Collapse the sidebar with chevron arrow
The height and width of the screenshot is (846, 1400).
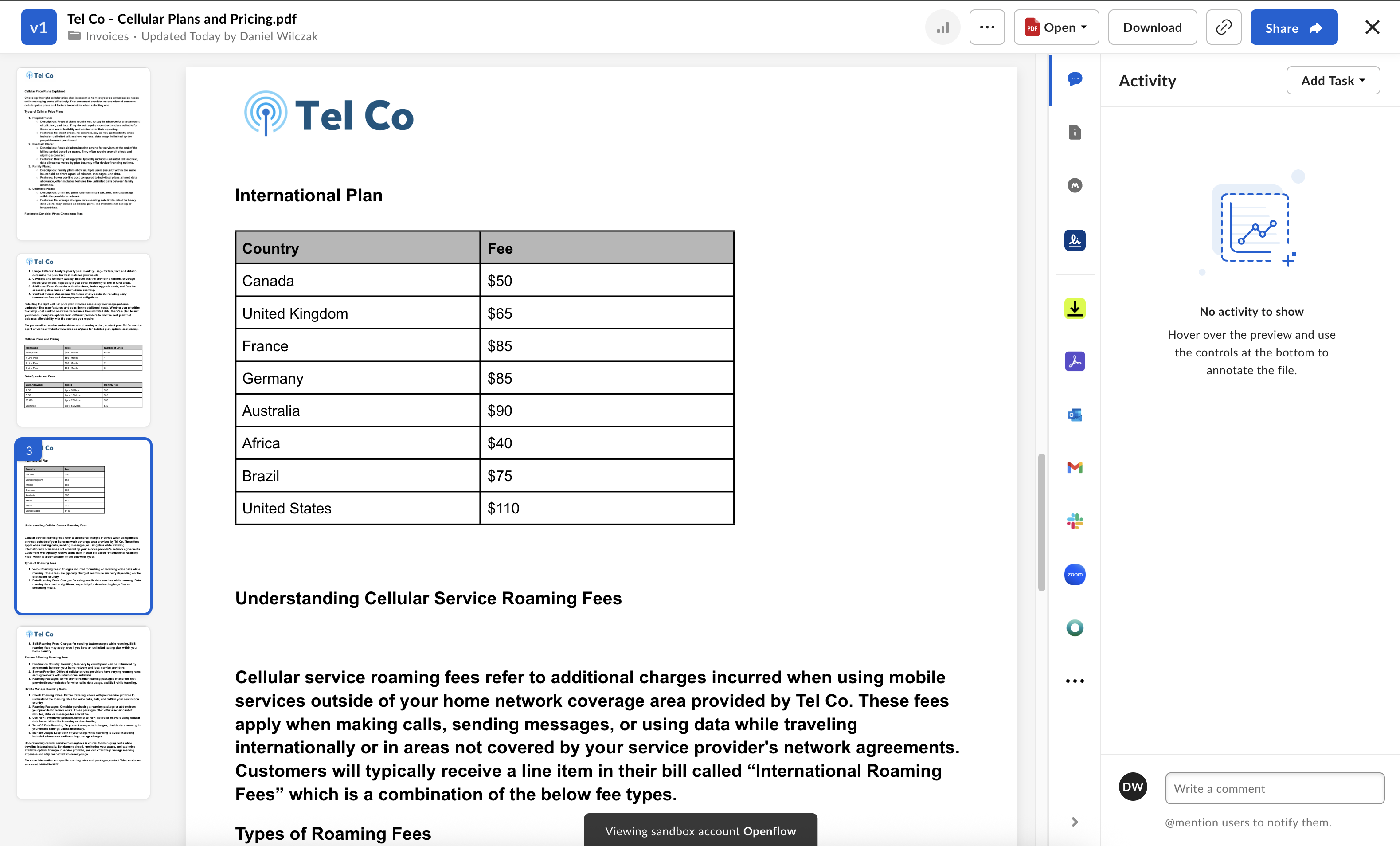1075,822
